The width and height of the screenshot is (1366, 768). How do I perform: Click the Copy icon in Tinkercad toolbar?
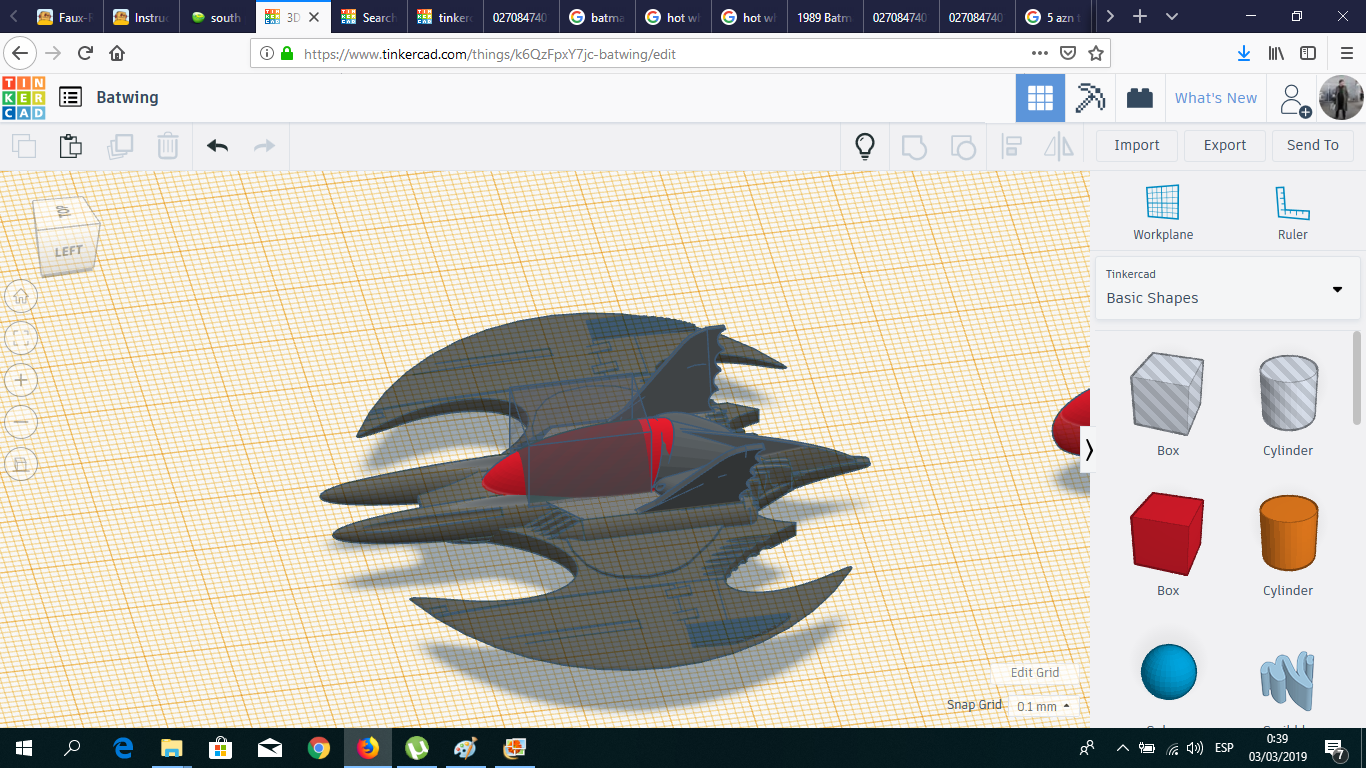[x=23, y=146]
